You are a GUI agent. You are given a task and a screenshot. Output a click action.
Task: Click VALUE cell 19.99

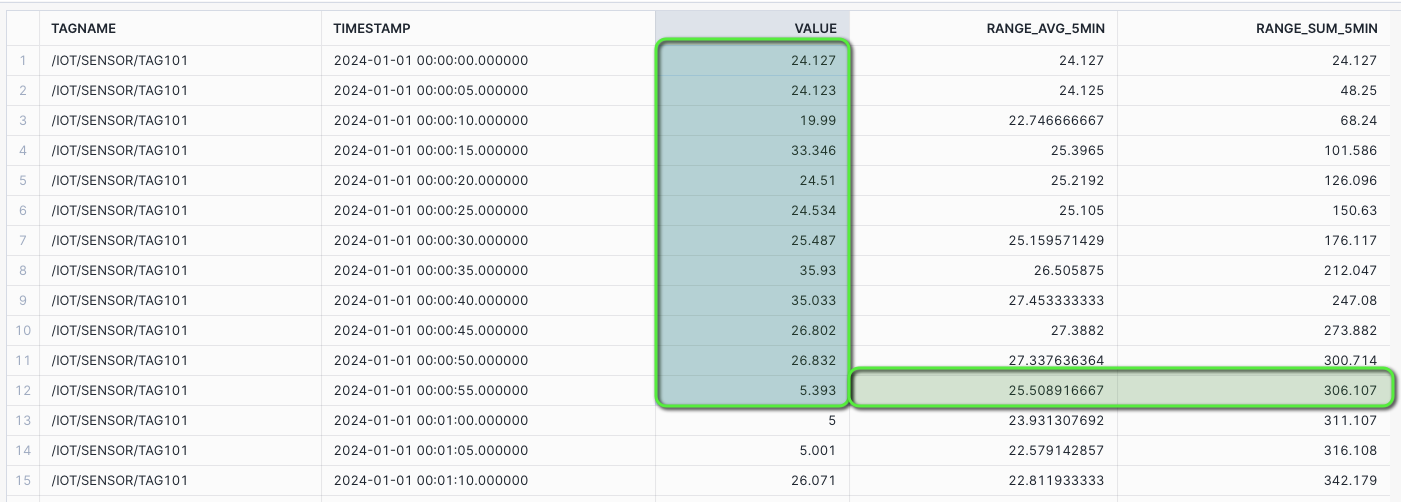tap(752, 120)
